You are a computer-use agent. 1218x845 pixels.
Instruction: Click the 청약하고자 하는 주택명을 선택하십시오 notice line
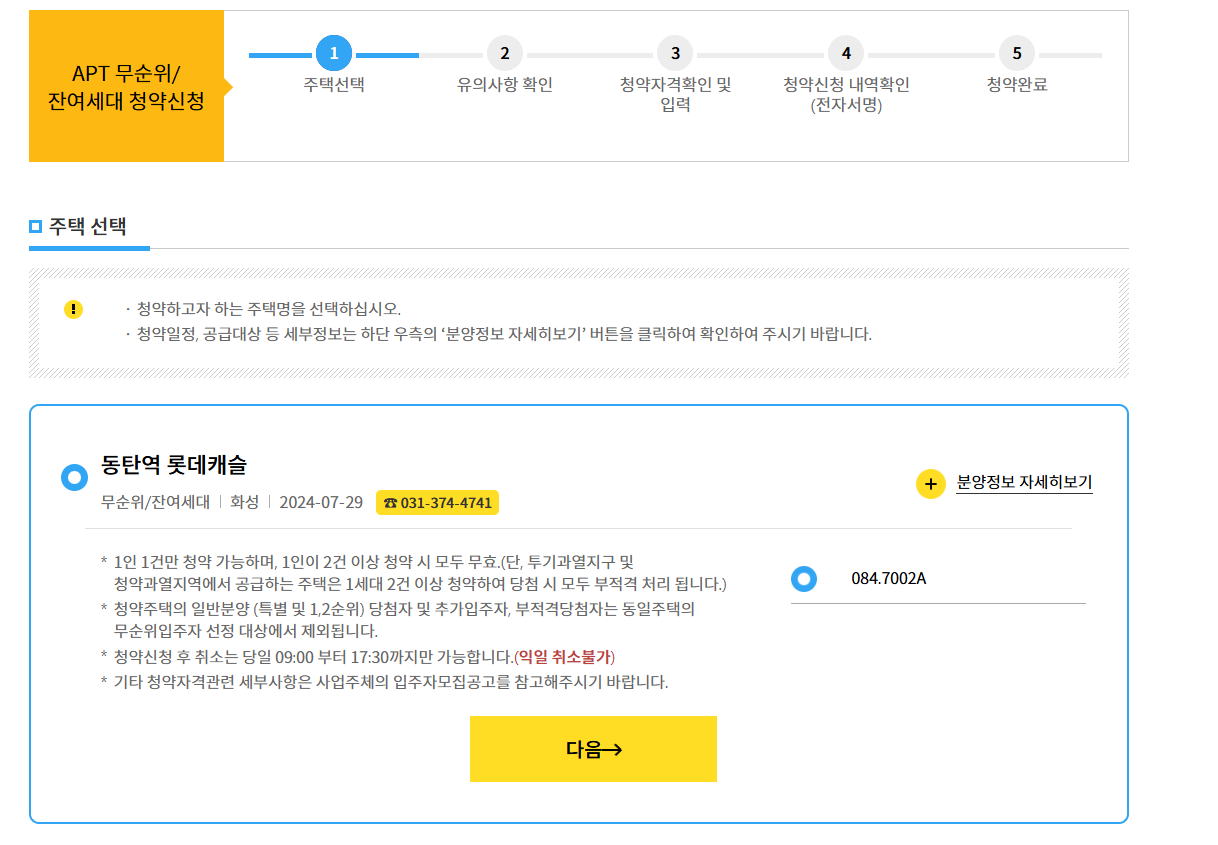click(269, 309)
